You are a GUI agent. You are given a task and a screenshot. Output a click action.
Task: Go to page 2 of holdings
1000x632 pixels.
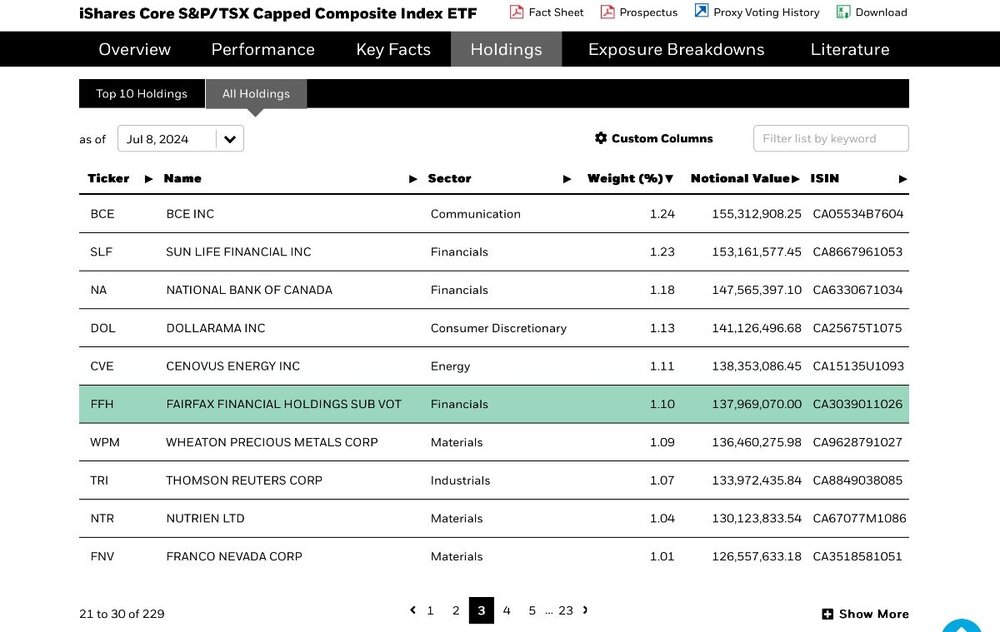point(455,611)
